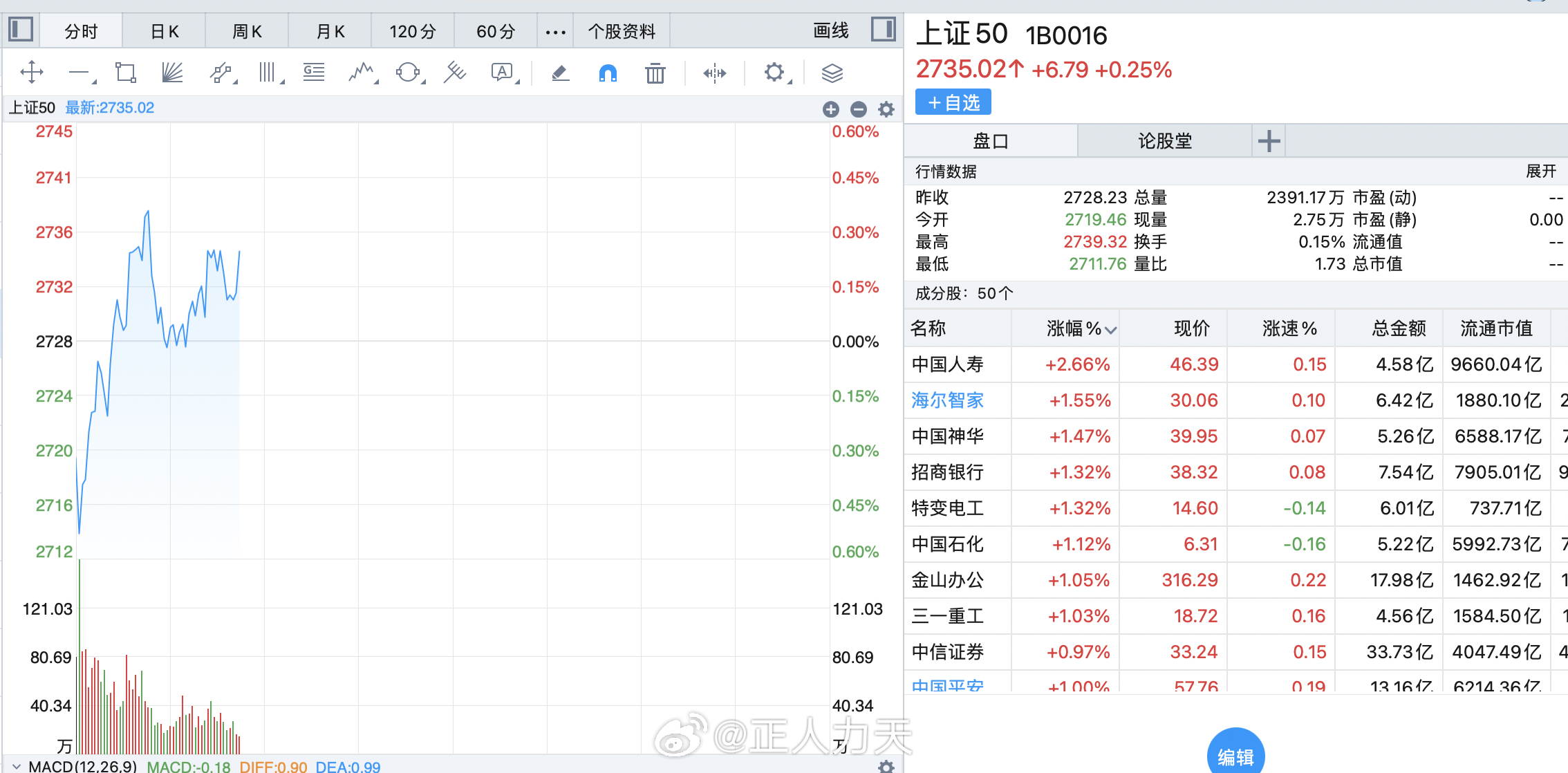Viewport: 1568px width, 773px height.
Task: Click the 最新:2735.02 price label
Action: 109,108
